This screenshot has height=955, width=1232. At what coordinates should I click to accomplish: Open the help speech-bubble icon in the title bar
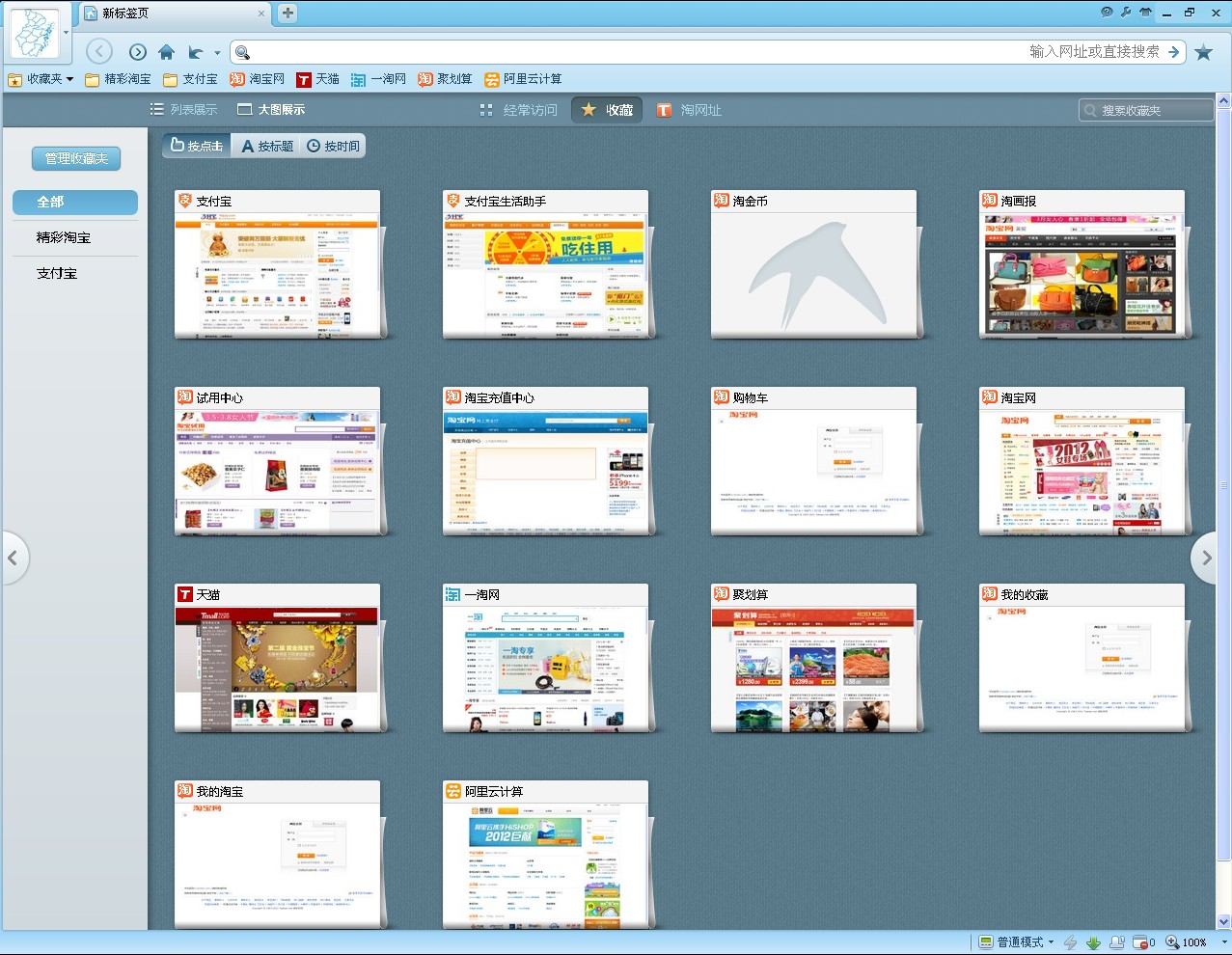click(x=1107, y=13)
